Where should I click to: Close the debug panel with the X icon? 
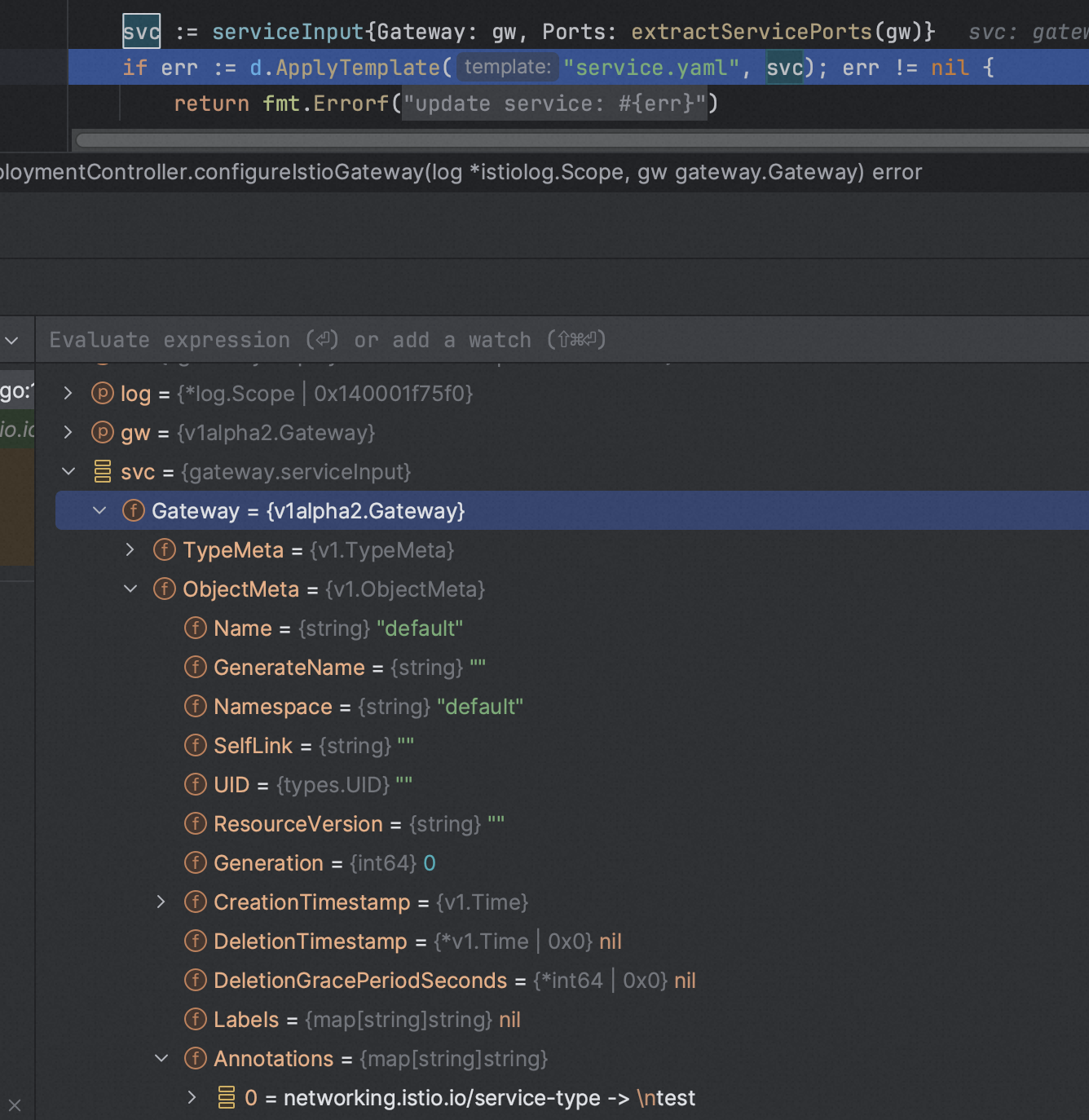pyautogui.click(x=15, y=1106)
